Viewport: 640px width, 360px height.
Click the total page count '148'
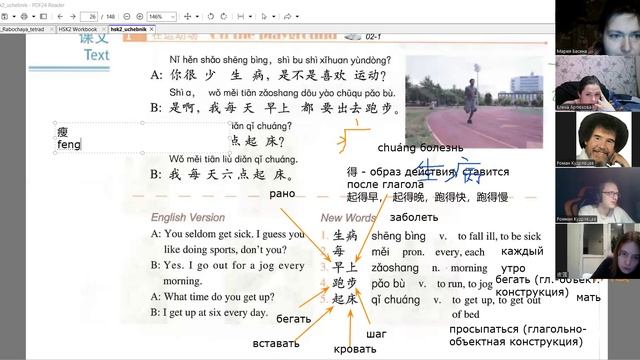(x=110, y=16)
